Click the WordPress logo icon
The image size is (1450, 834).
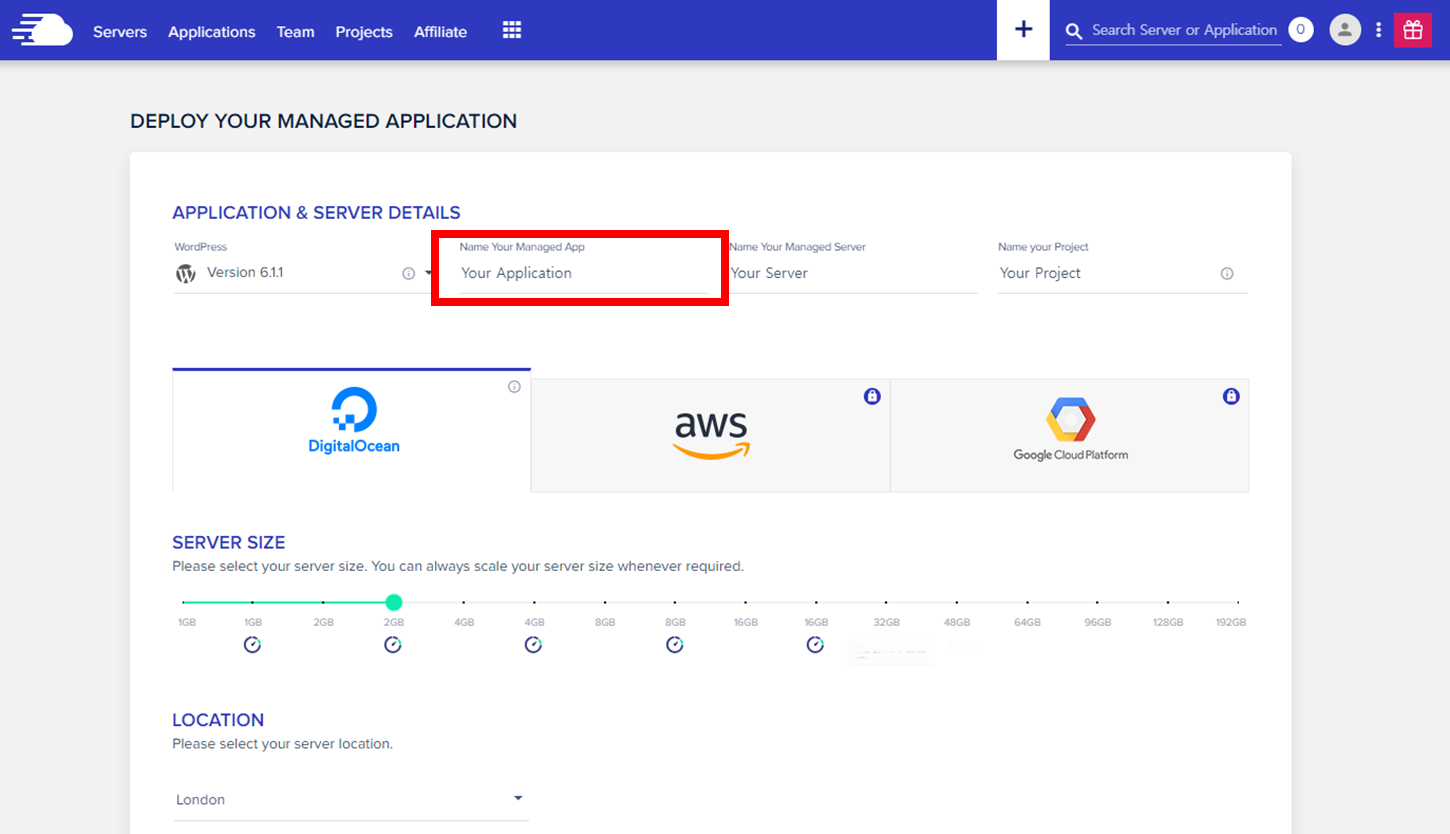[186, 273]
